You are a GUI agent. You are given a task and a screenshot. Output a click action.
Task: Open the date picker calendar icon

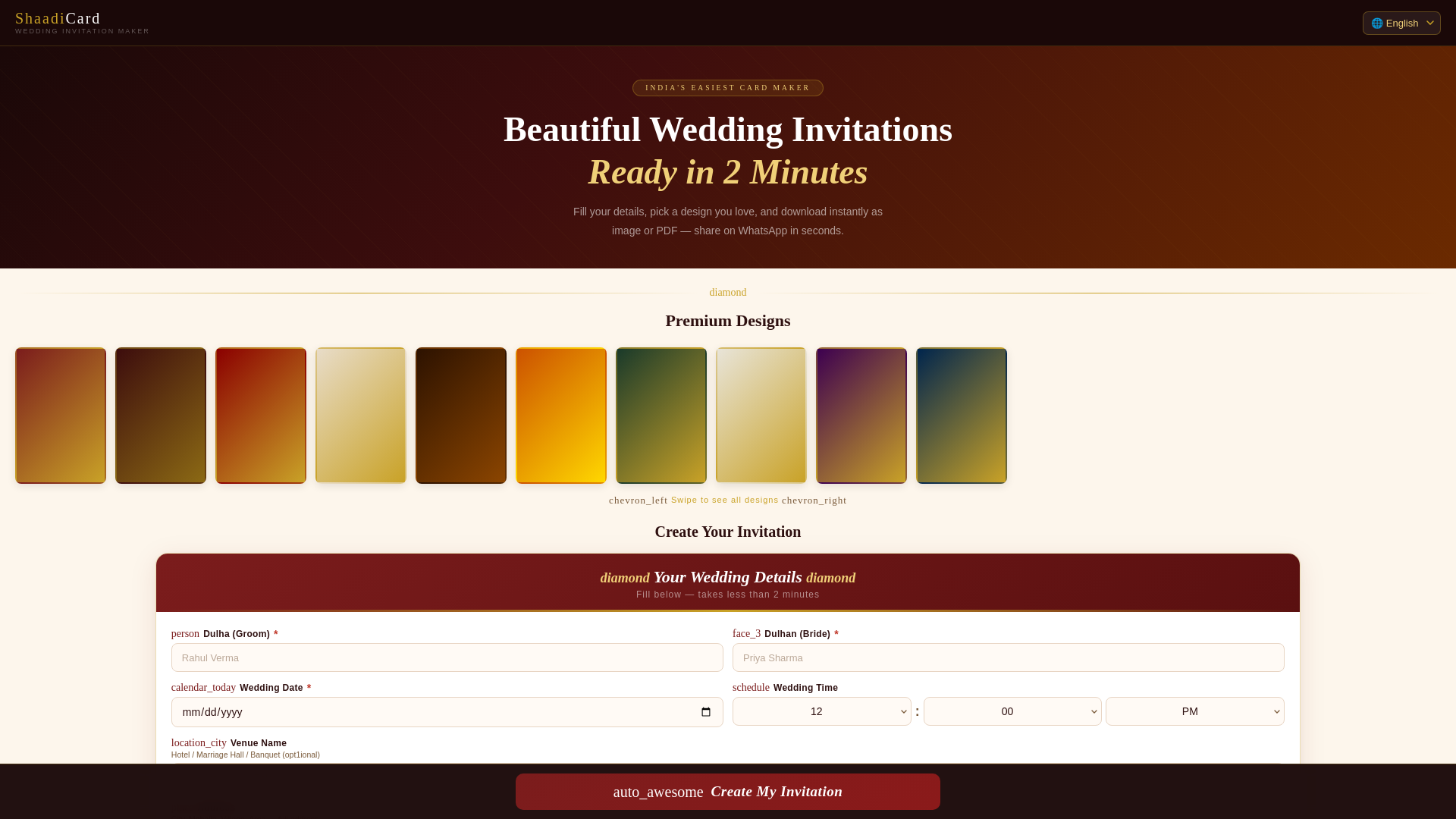coord(706,712)
